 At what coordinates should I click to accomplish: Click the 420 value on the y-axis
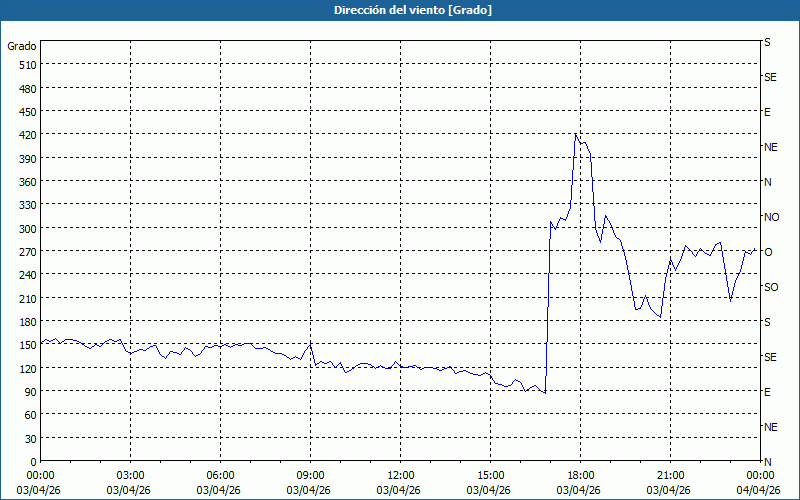25,135
